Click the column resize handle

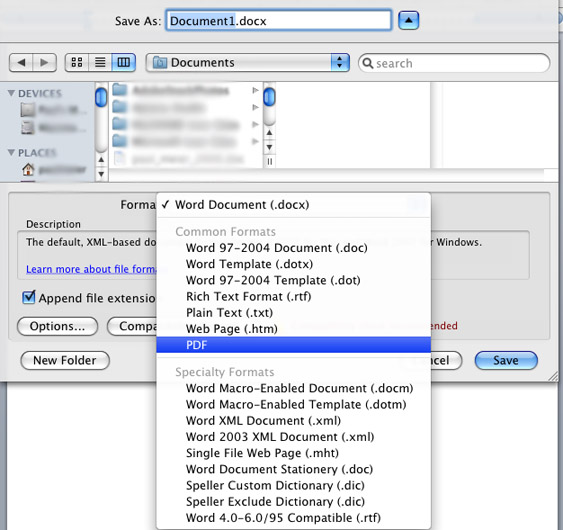[x=269, y=162]
